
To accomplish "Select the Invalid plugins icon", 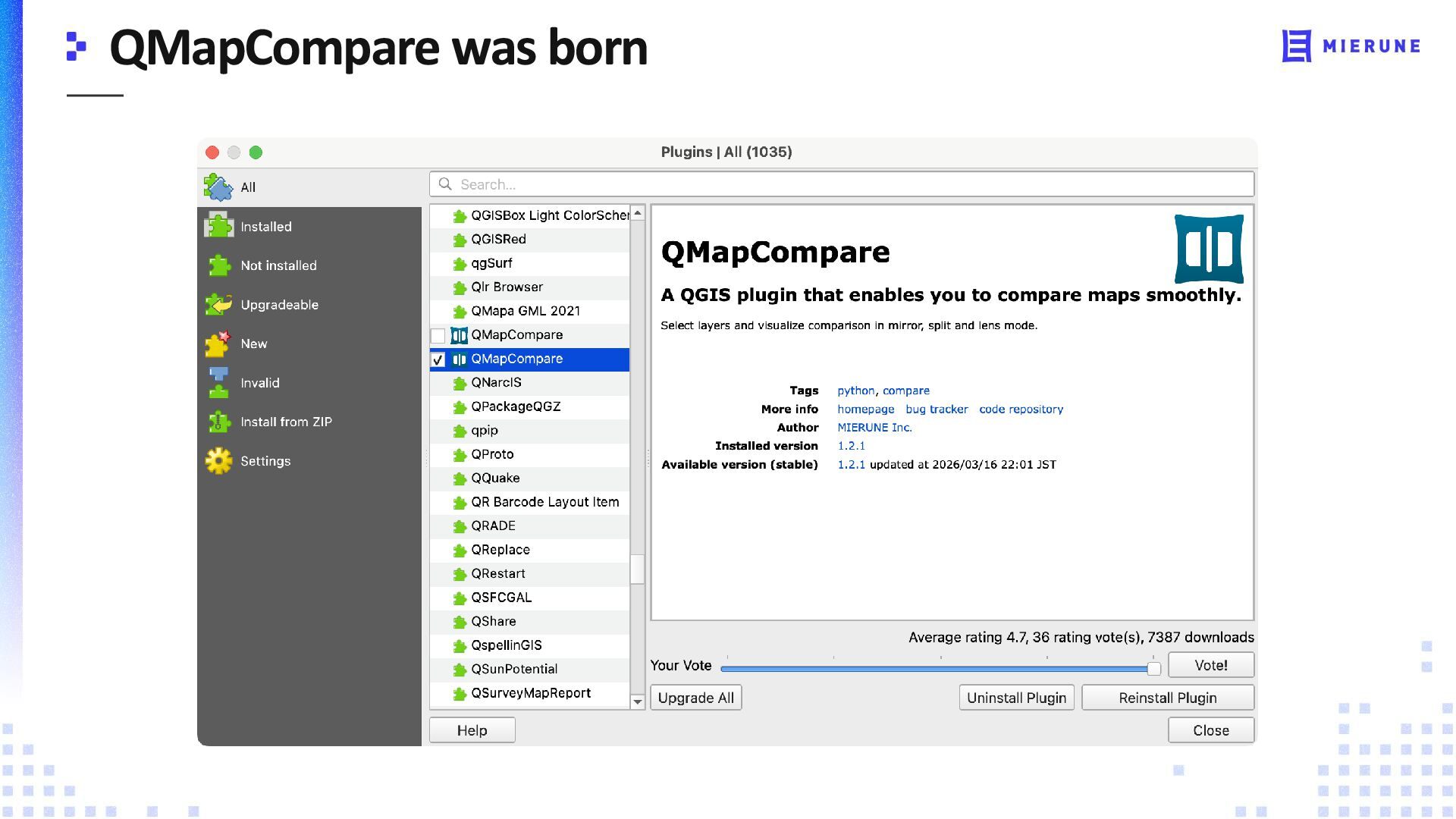I will click(218, 382).
